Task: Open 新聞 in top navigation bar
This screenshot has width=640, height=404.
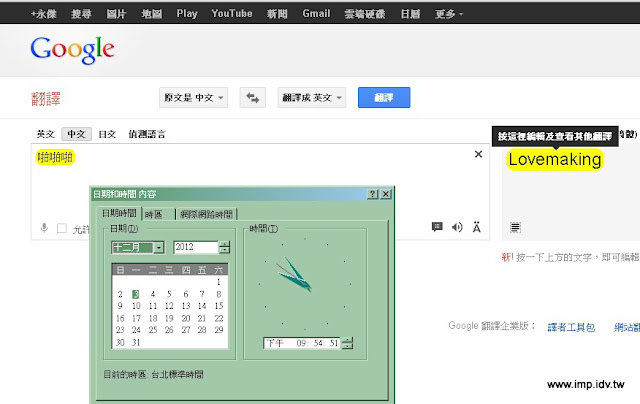Action: point(277,14)
